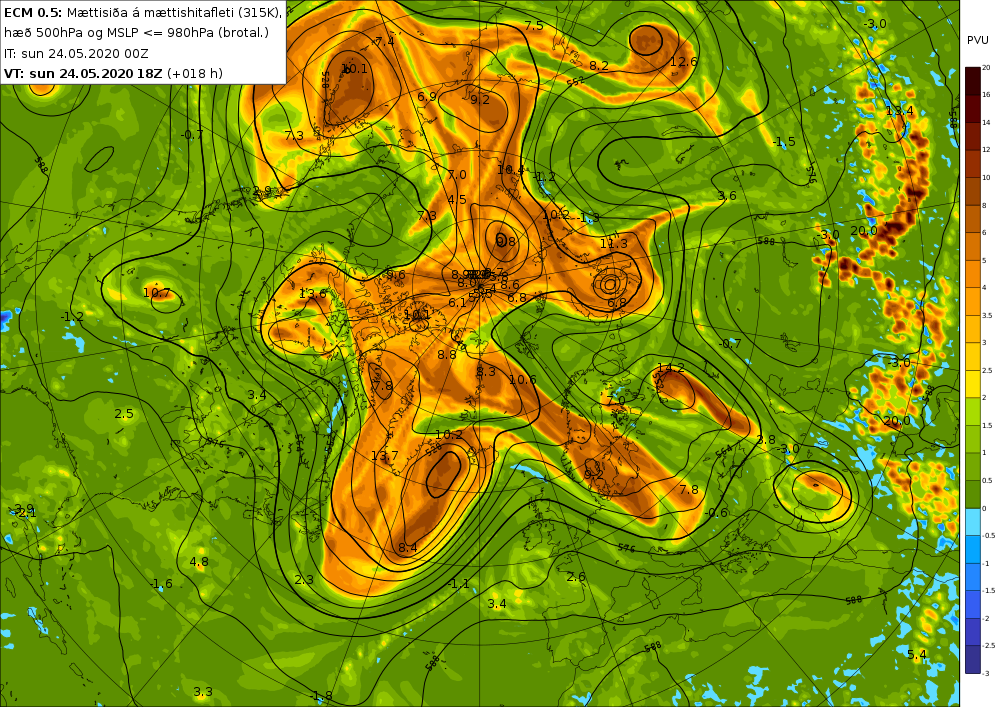This screenshot has width=1000, height=707.
Task: Click the PV value 10.7 on the map
Action: point(156,293)
